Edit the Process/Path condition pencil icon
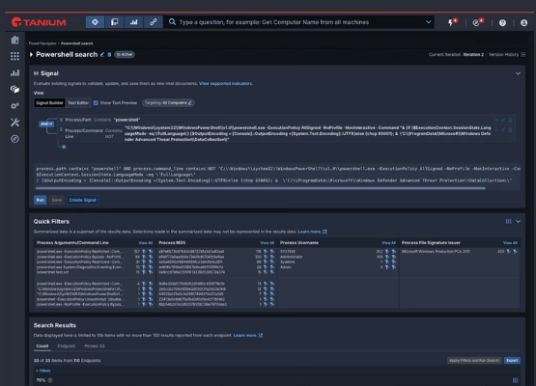This screenshot has height=386, width=536. click(x=503, y=120)
